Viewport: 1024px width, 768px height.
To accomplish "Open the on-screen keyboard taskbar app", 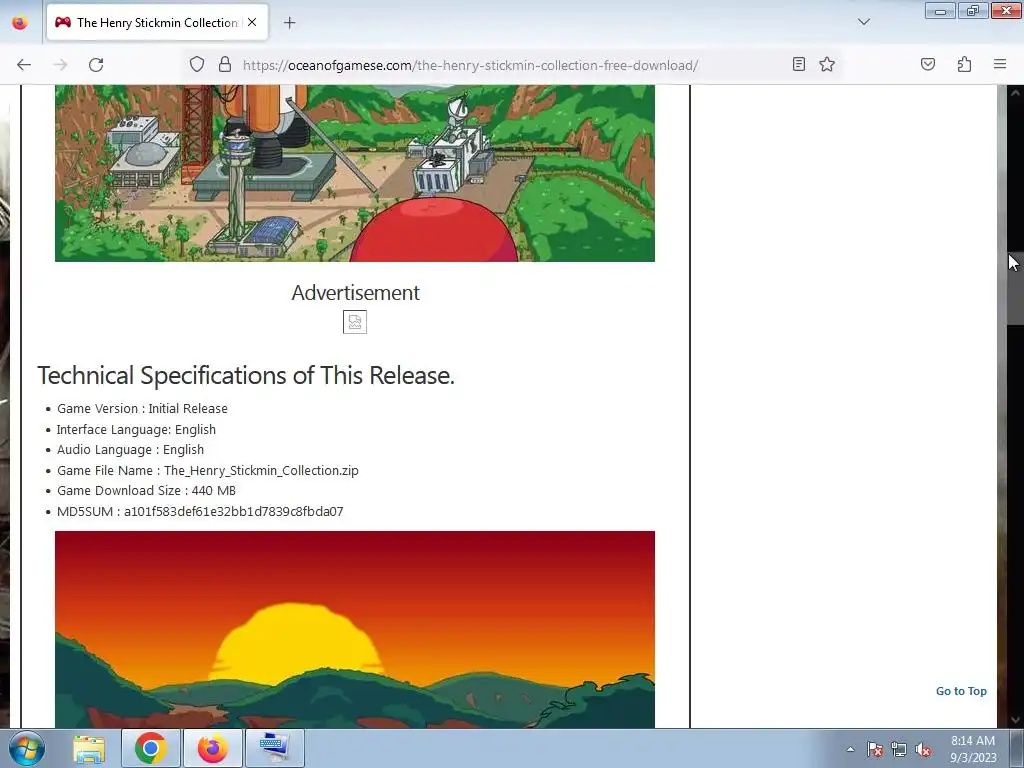I will [x=275, y=748].
